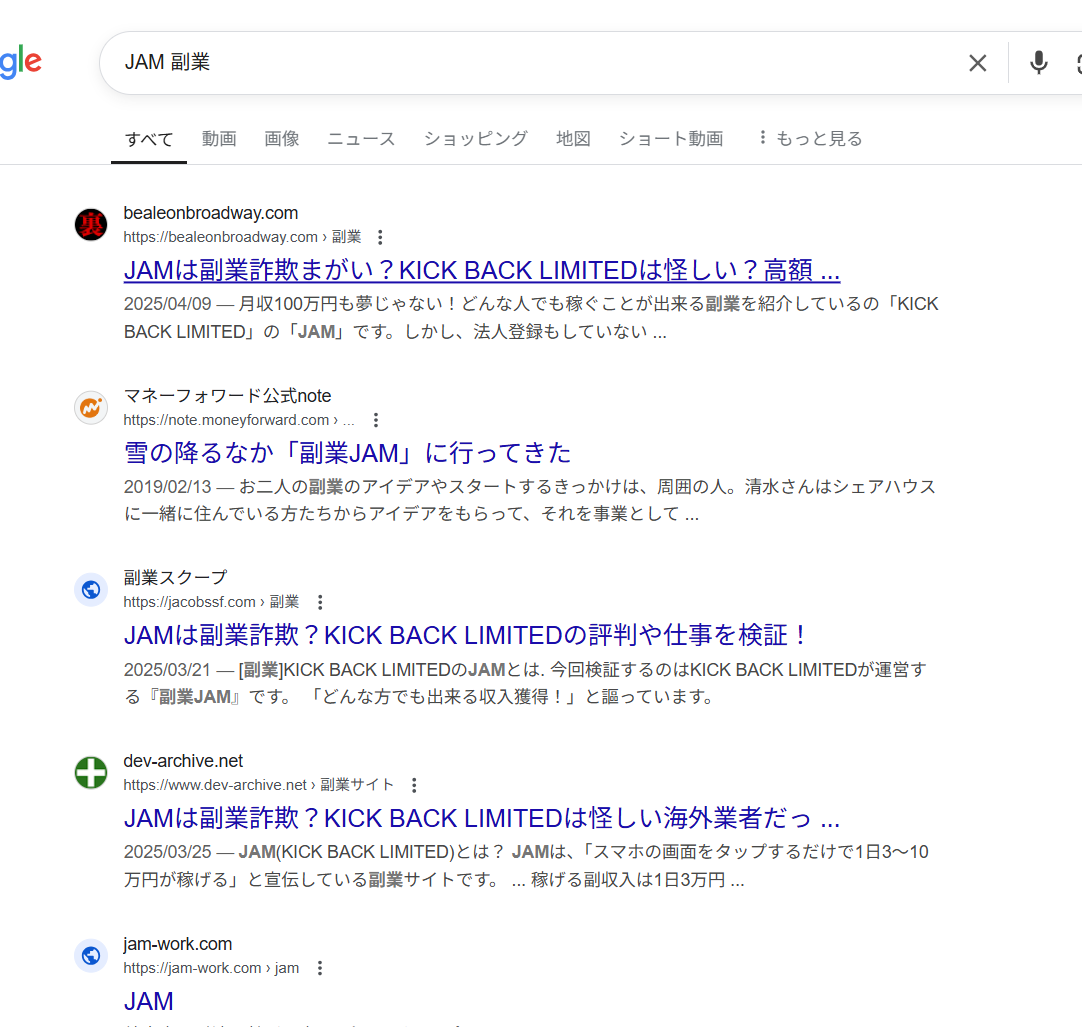
Task: Select the すべて tab
Action: 149,139
